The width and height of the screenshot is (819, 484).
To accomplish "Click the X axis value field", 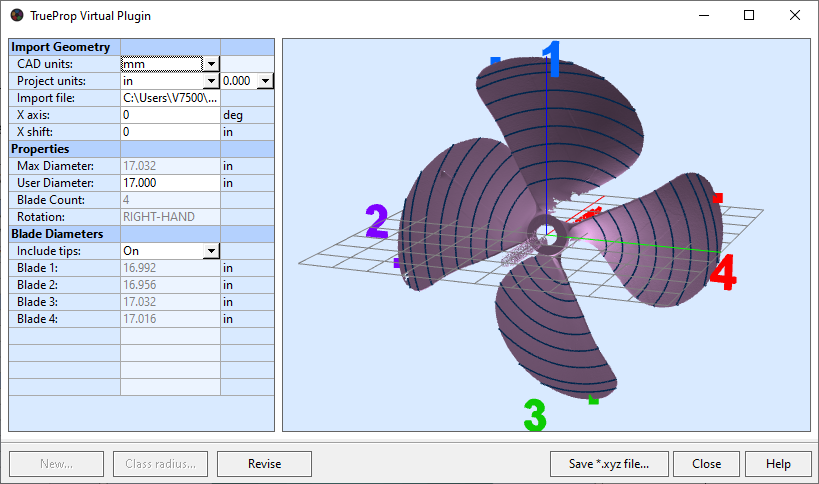I will click(169, 115).
